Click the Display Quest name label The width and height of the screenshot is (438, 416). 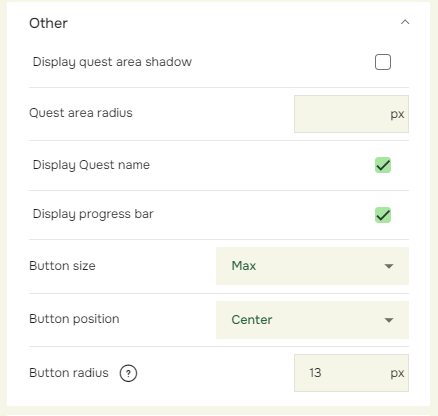(91, 165)
